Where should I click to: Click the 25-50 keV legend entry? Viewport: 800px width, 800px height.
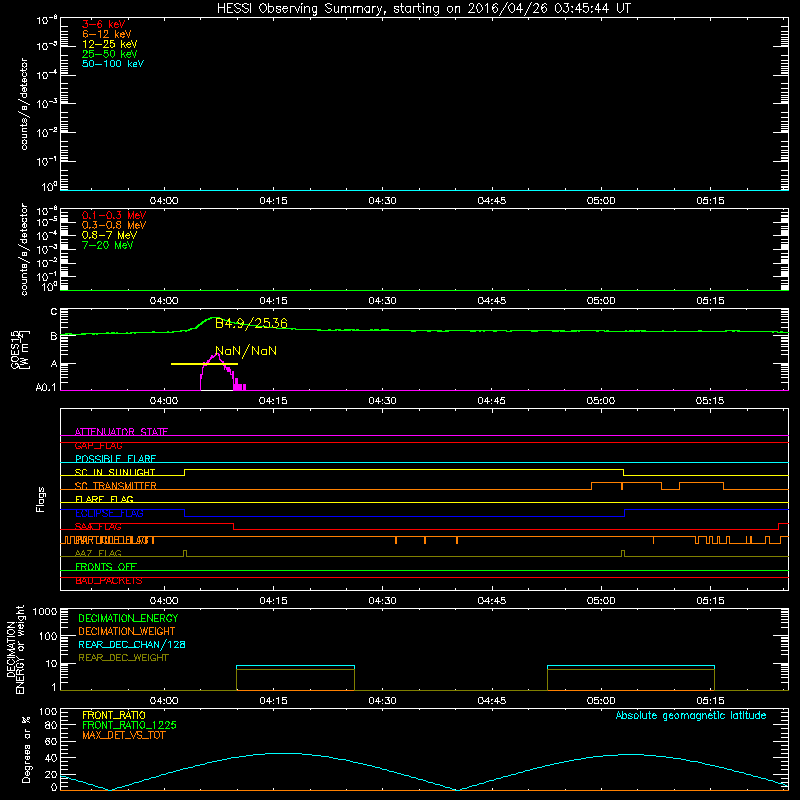tap(110, 54)
